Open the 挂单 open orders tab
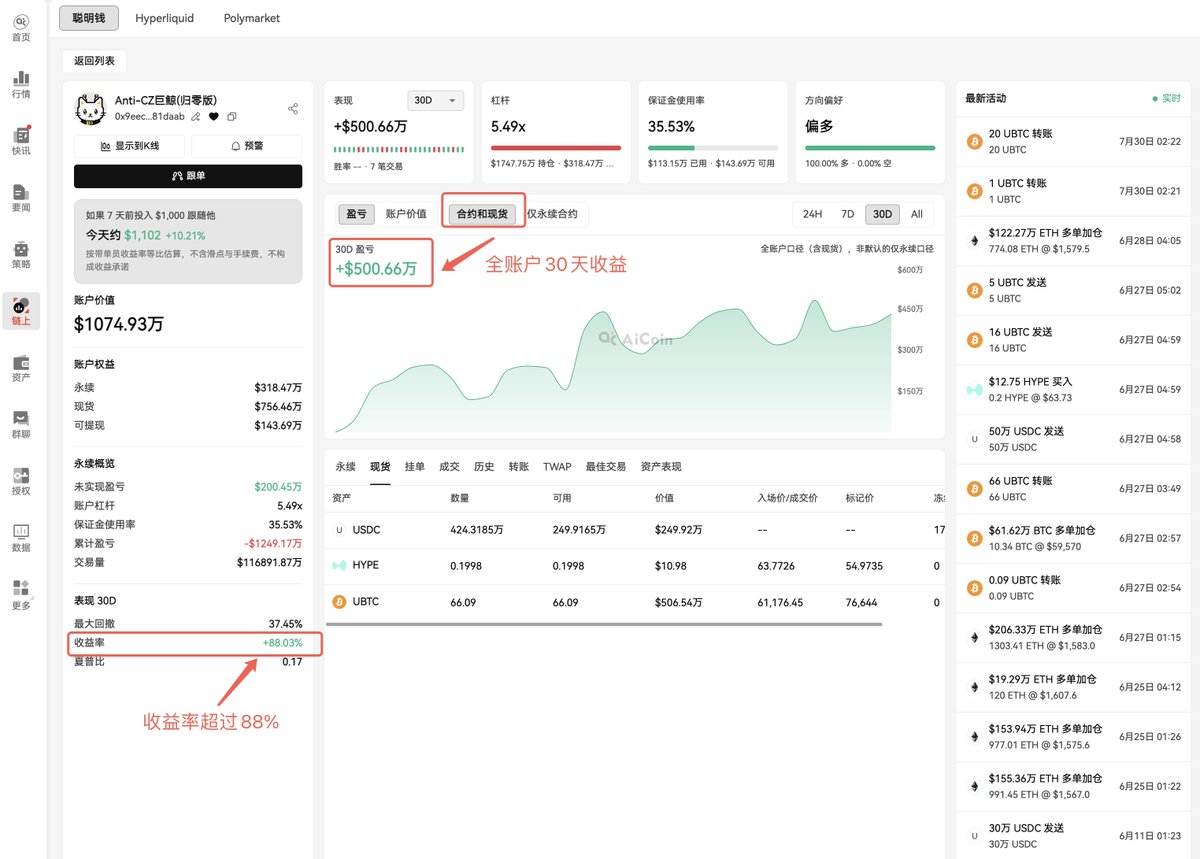Image resolution: width=1200 pixels, height=859 pixels. pos(415,467)
